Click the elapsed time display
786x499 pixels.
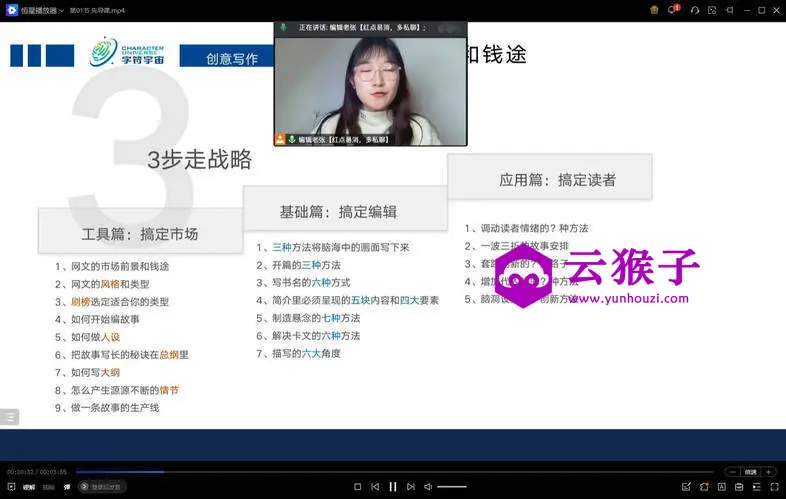20,472
